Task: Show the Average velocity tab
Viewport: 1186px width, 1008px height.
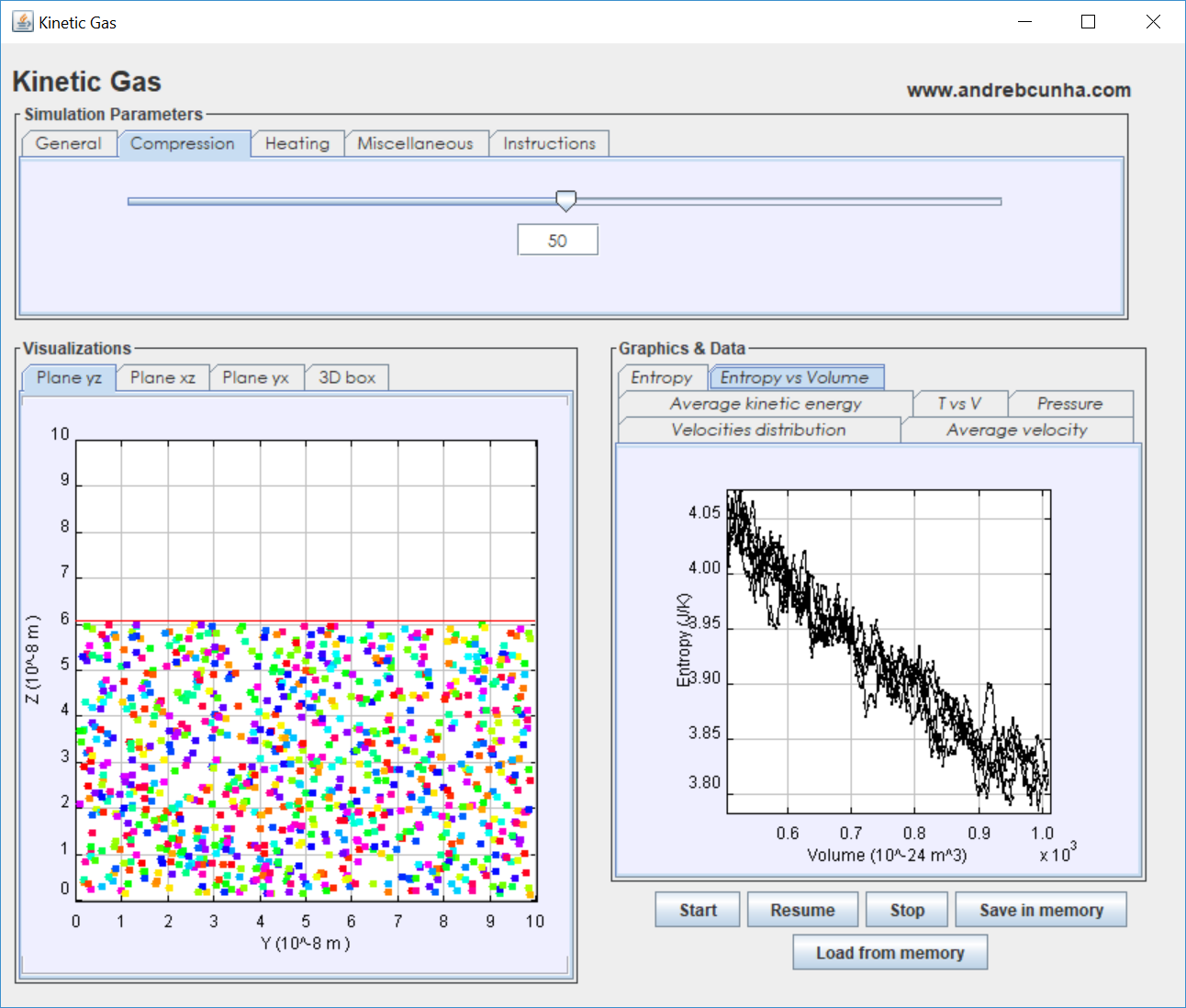Action: point(1017,430)
